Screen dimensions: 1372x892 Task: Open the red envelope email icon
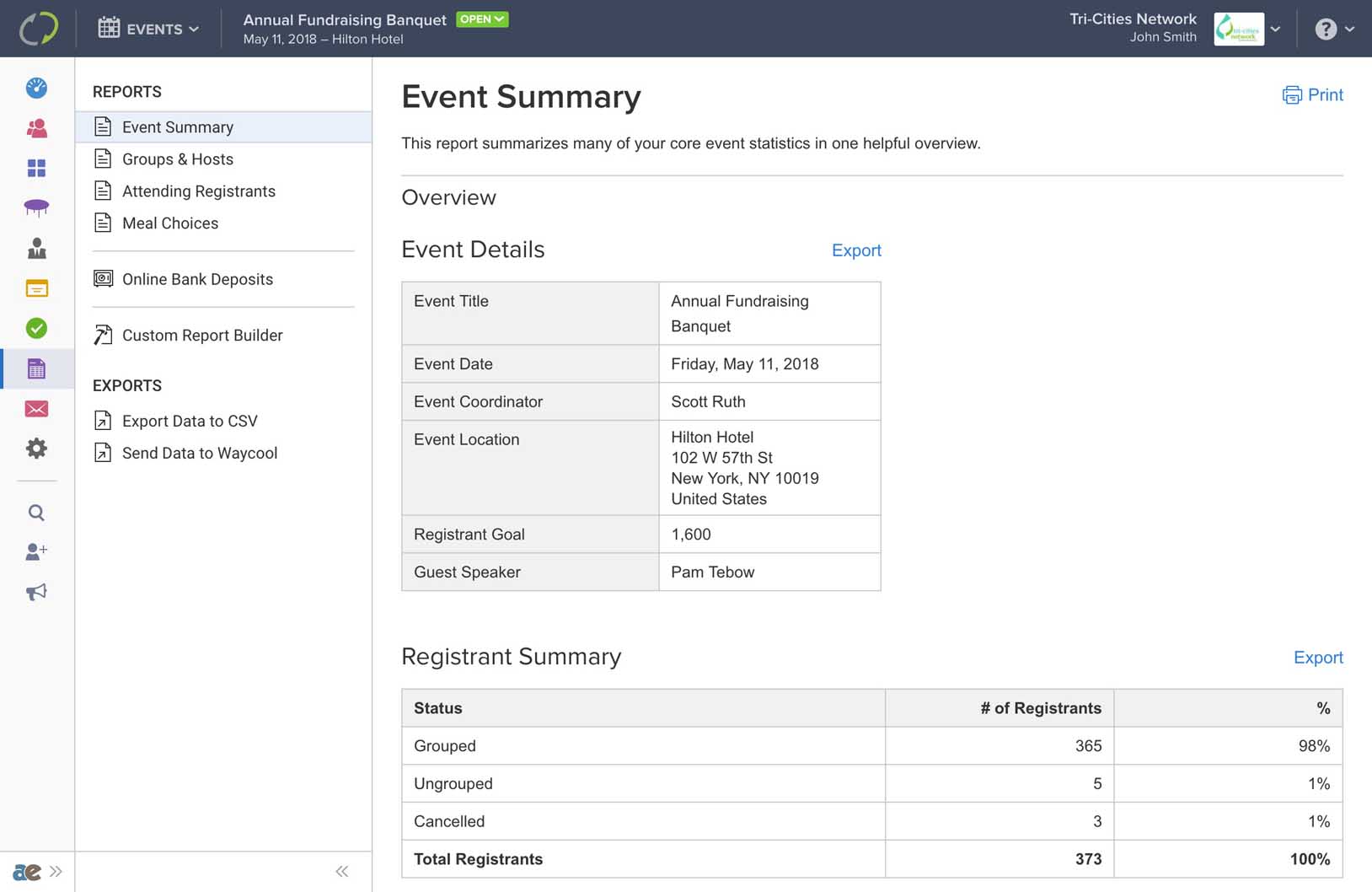pos(36,409)
